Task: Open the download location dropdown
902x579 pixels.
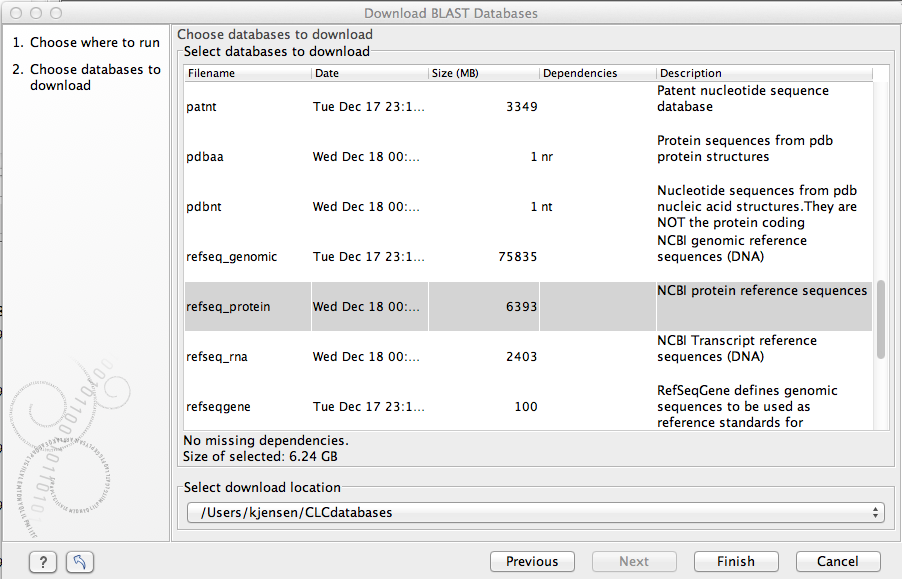Action: [x=535, y=512]
